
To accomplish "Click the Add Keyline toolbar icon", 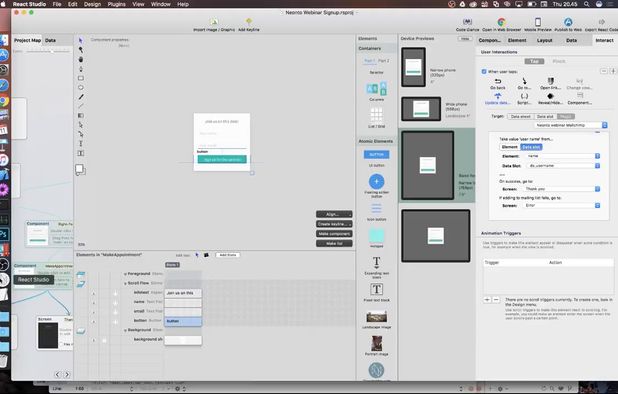I will (249, 22).
